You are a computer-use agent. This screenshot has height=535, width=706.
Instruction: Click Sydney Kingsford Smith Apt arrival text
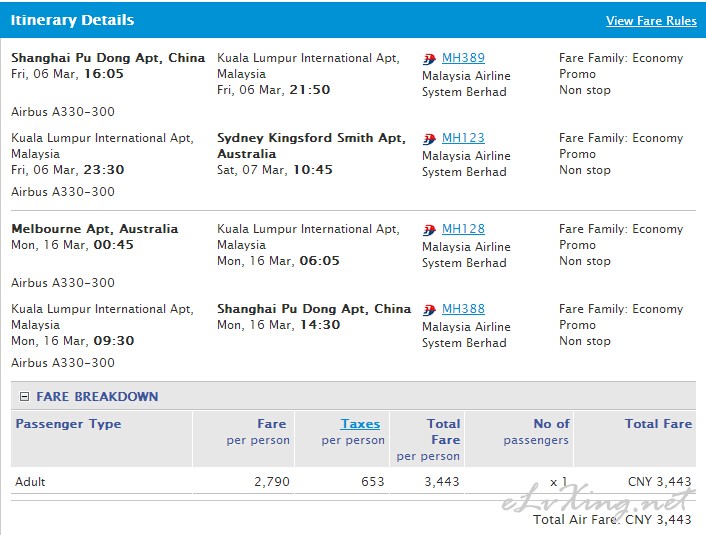coord(311,145)
